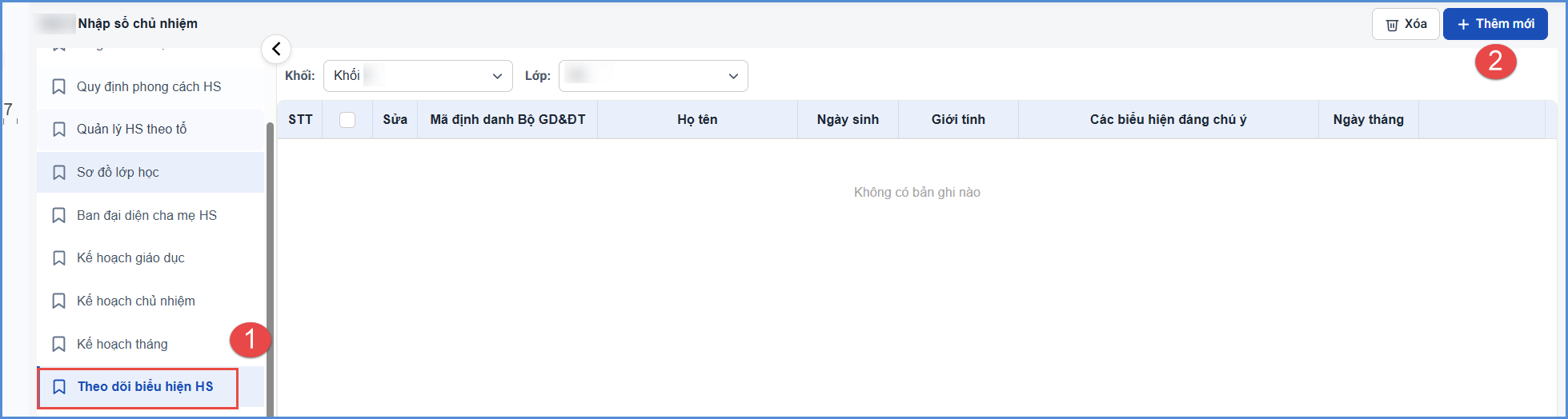Click the sidebar vertical scrollbar
This screenshot has width=1568, height=419.
coord(270,268)
